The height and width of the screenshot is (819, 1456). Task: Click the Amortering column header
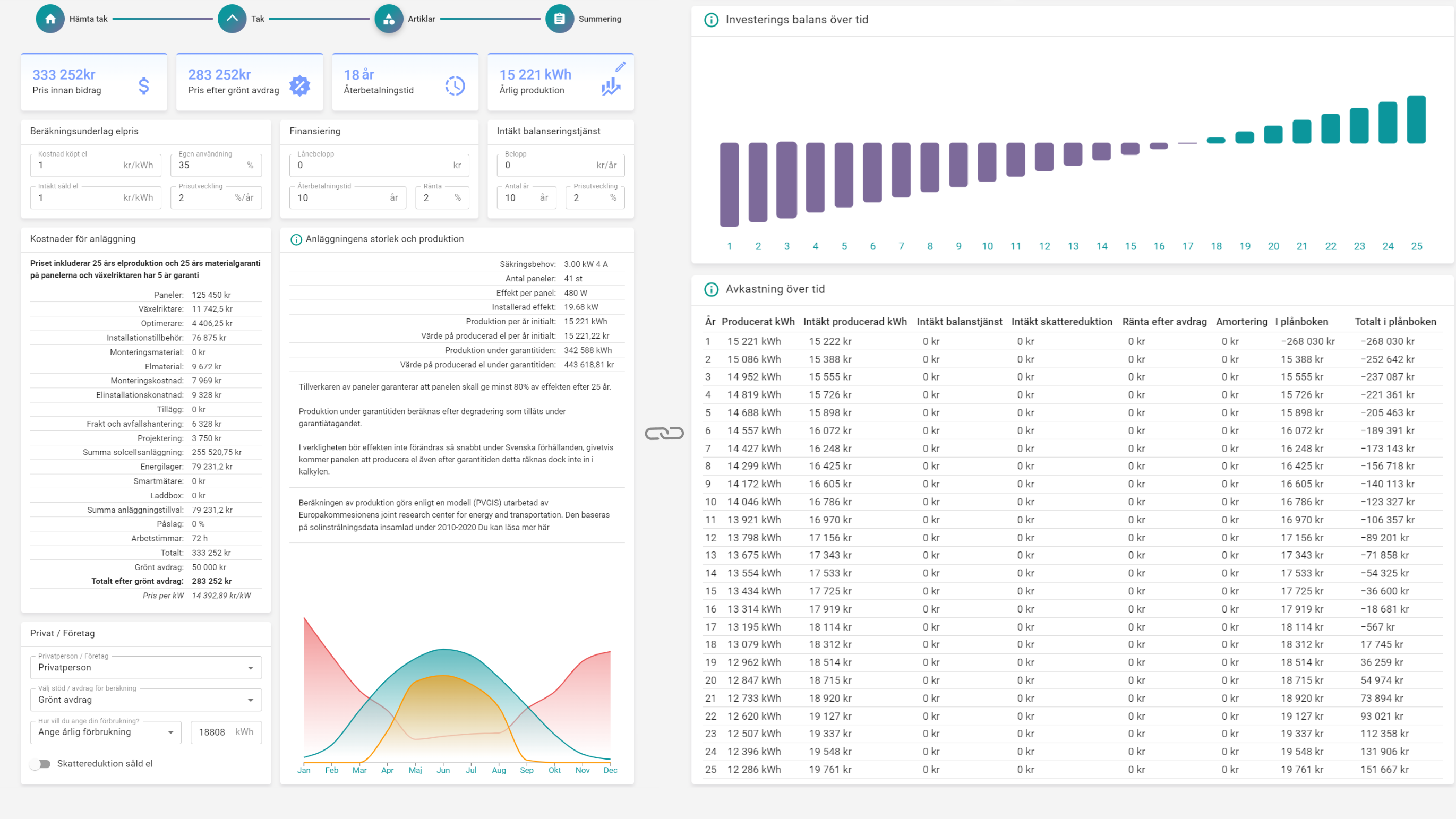(1242, 321)
